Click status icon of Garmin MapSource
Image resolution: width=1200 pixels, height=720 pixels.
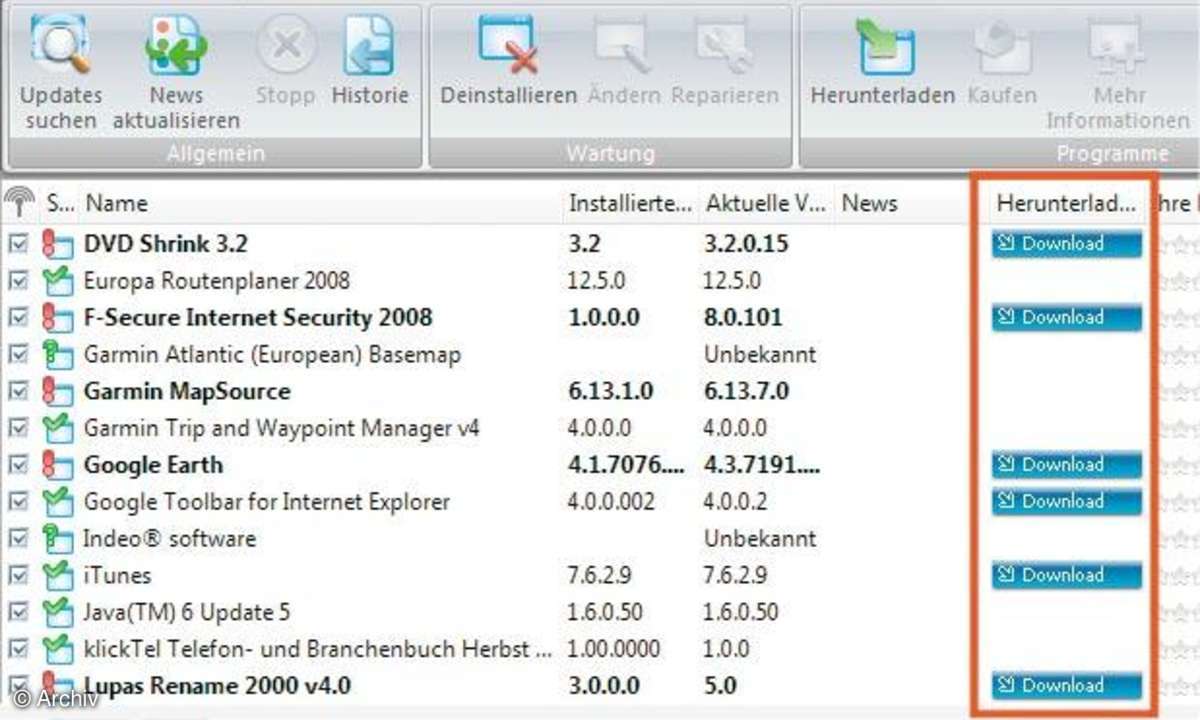[58, 392]
